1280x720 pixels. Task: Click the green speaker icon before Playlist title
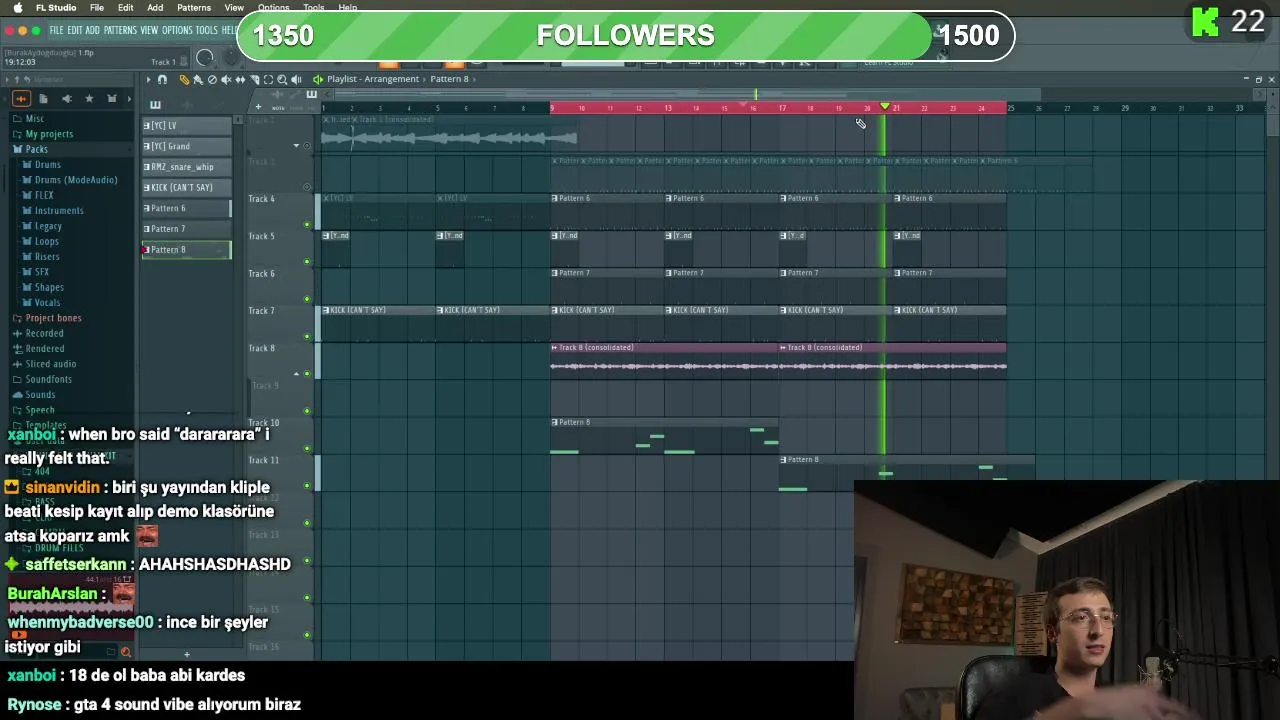click(318, 79)
